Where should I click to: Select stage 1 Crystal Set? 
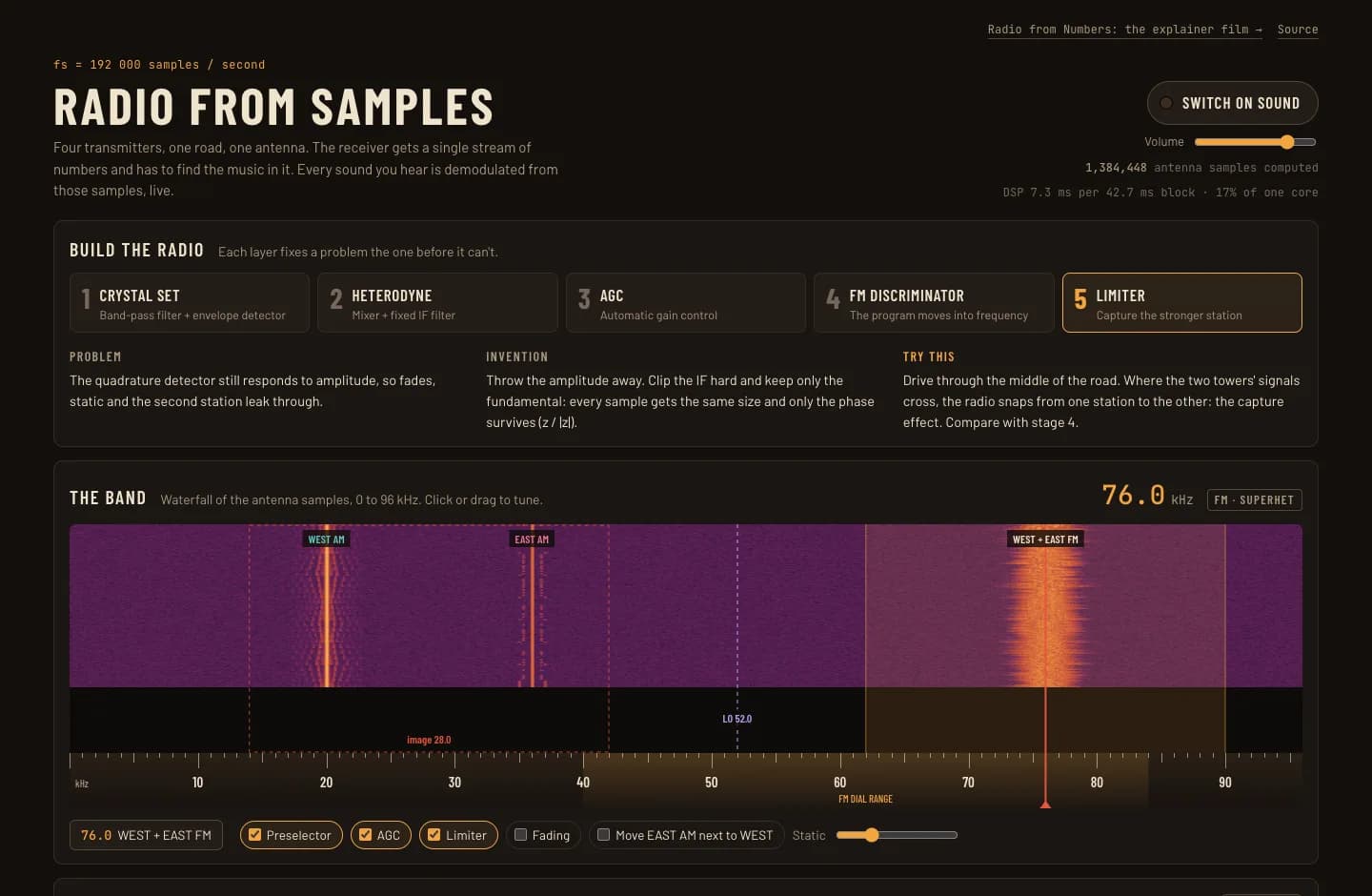190,303
